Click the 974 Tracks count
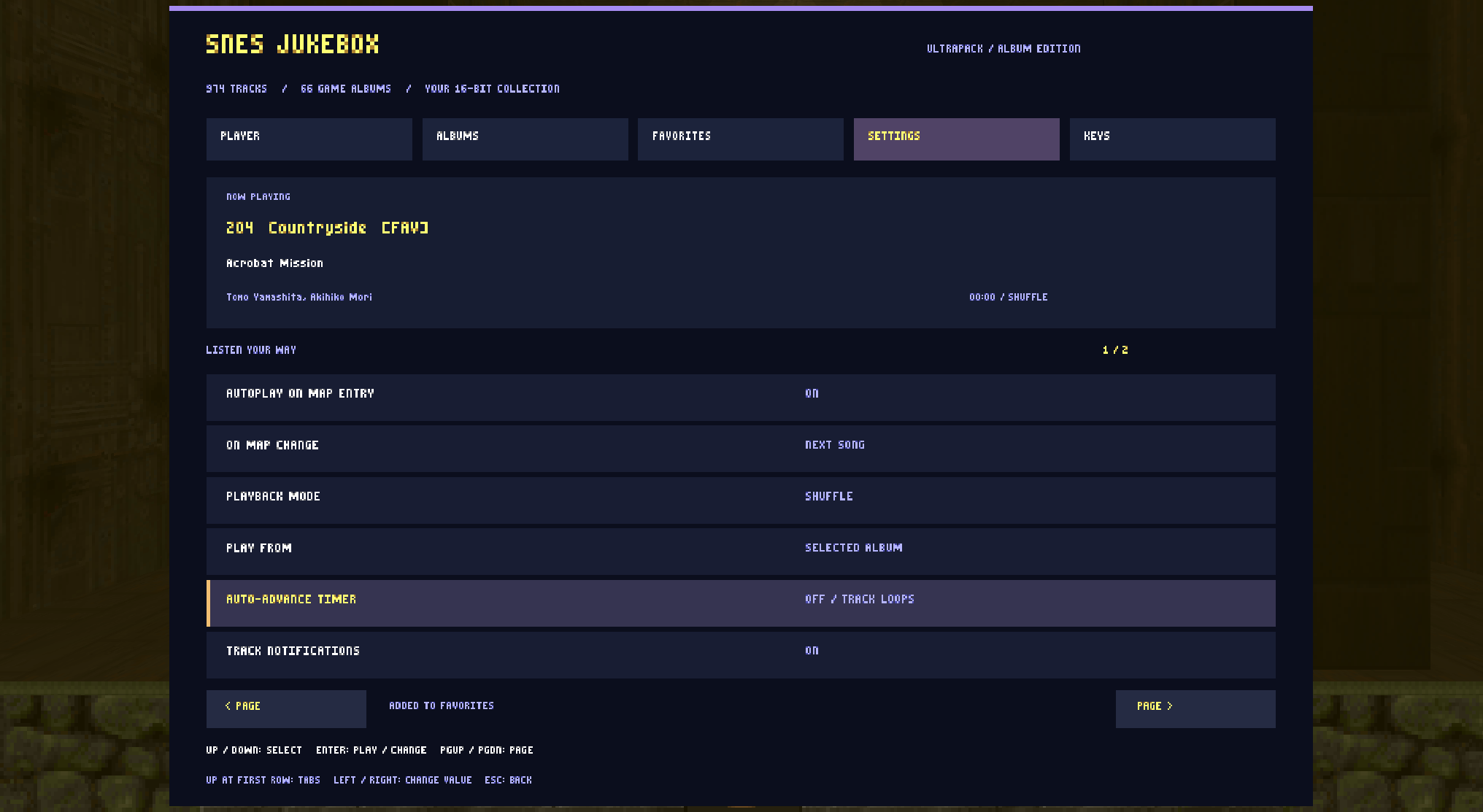Viewport: 1483px width, 812px height. click(236, 89)
